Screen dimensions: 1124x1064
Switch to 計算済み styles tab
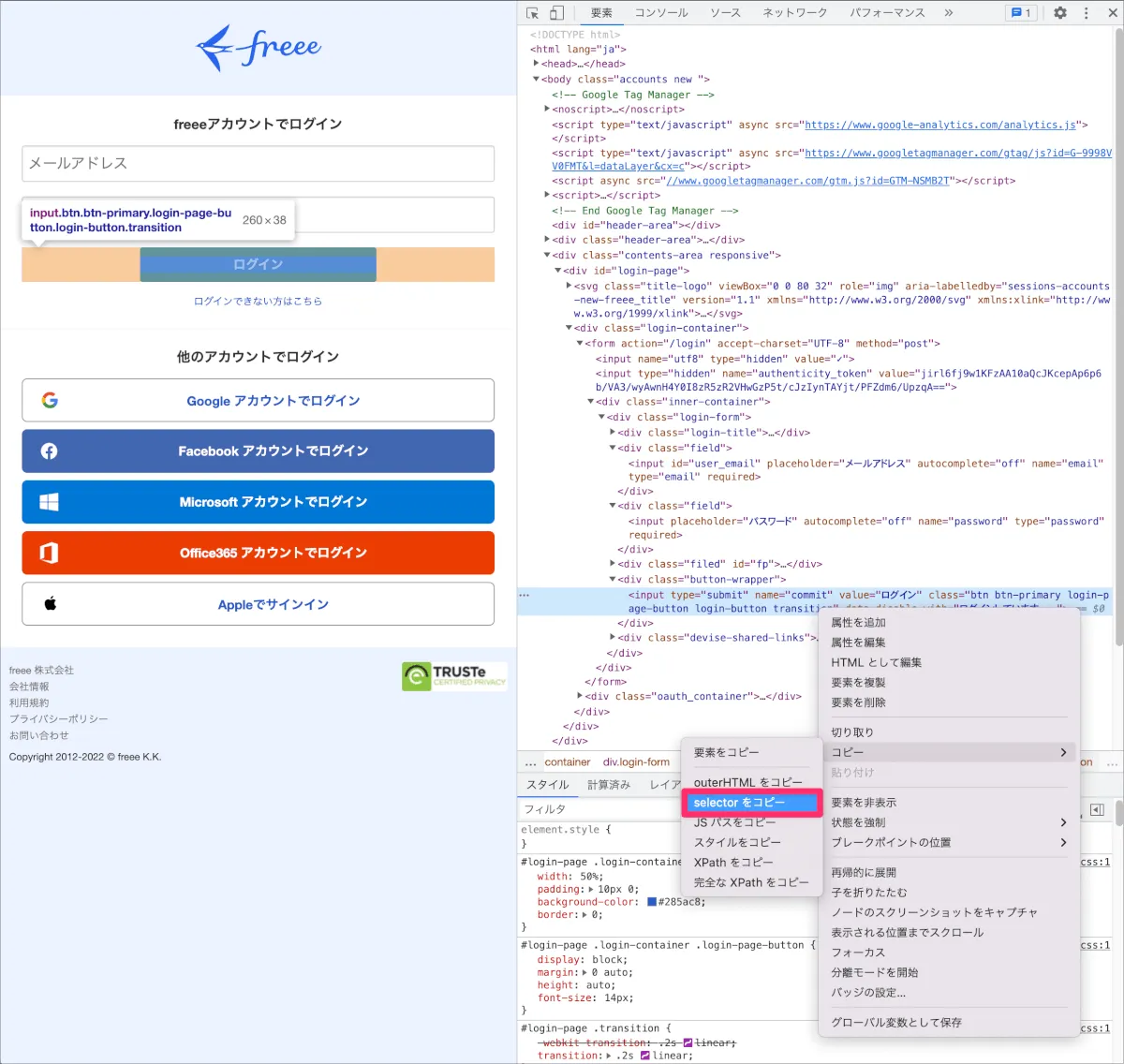click(x=609, y=785)
